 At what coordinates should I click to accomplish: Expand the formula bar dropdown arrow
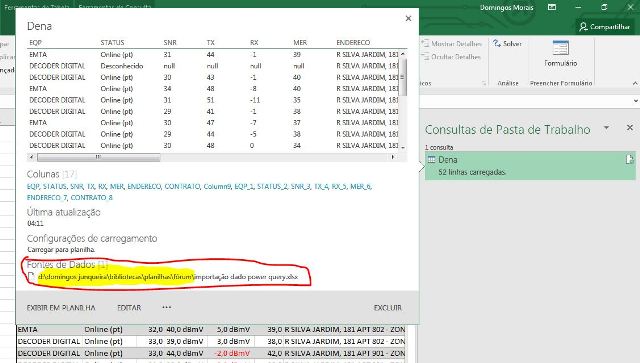point(636,101)
